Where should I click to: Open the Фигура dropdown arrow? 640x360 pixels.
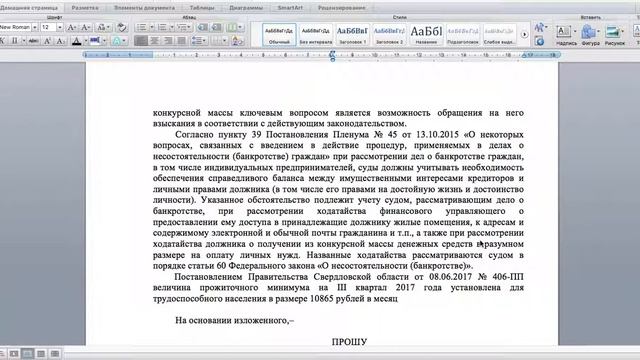tap(599, 31)
